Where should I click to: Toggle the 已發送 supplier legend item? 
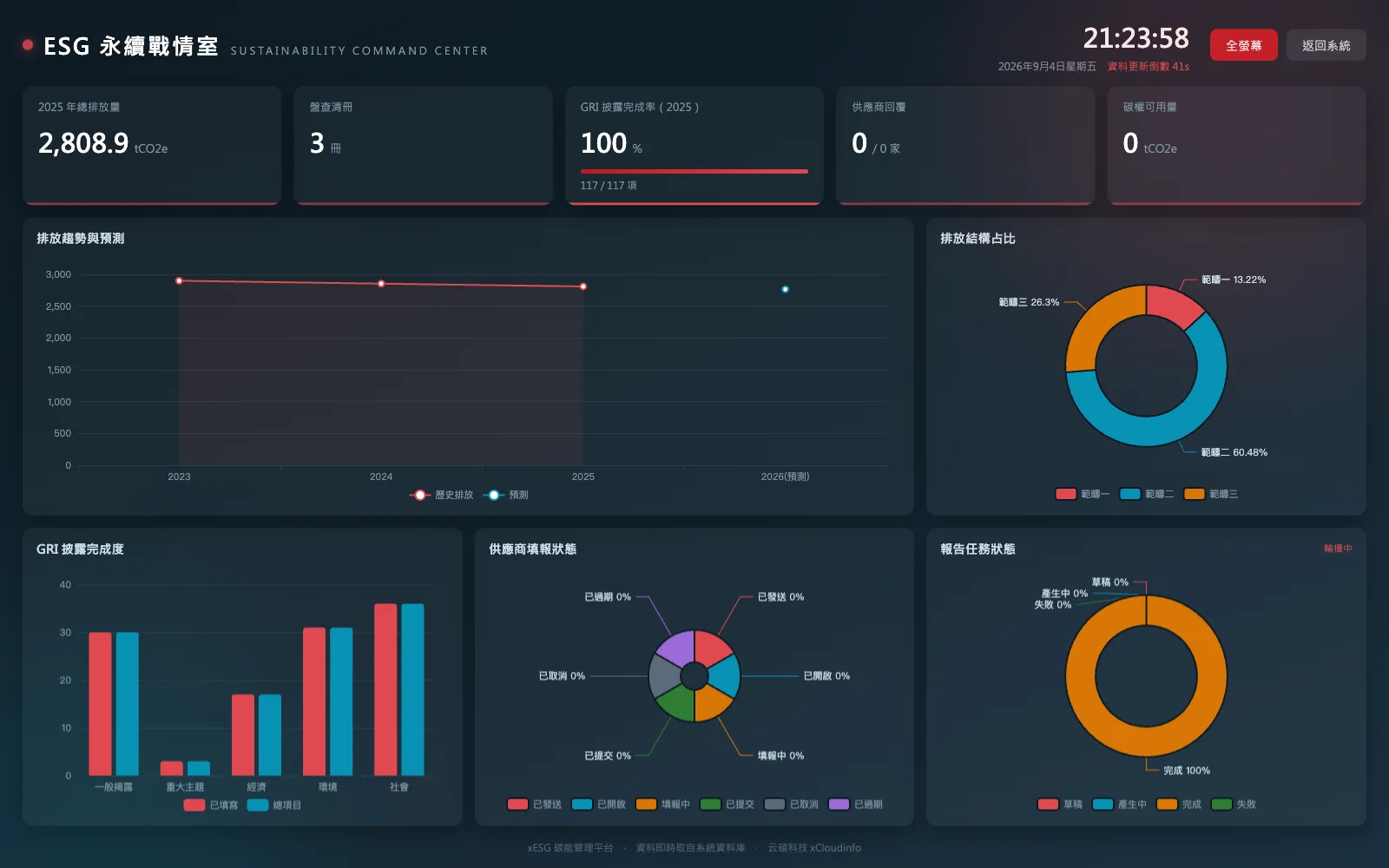(535, 804)
